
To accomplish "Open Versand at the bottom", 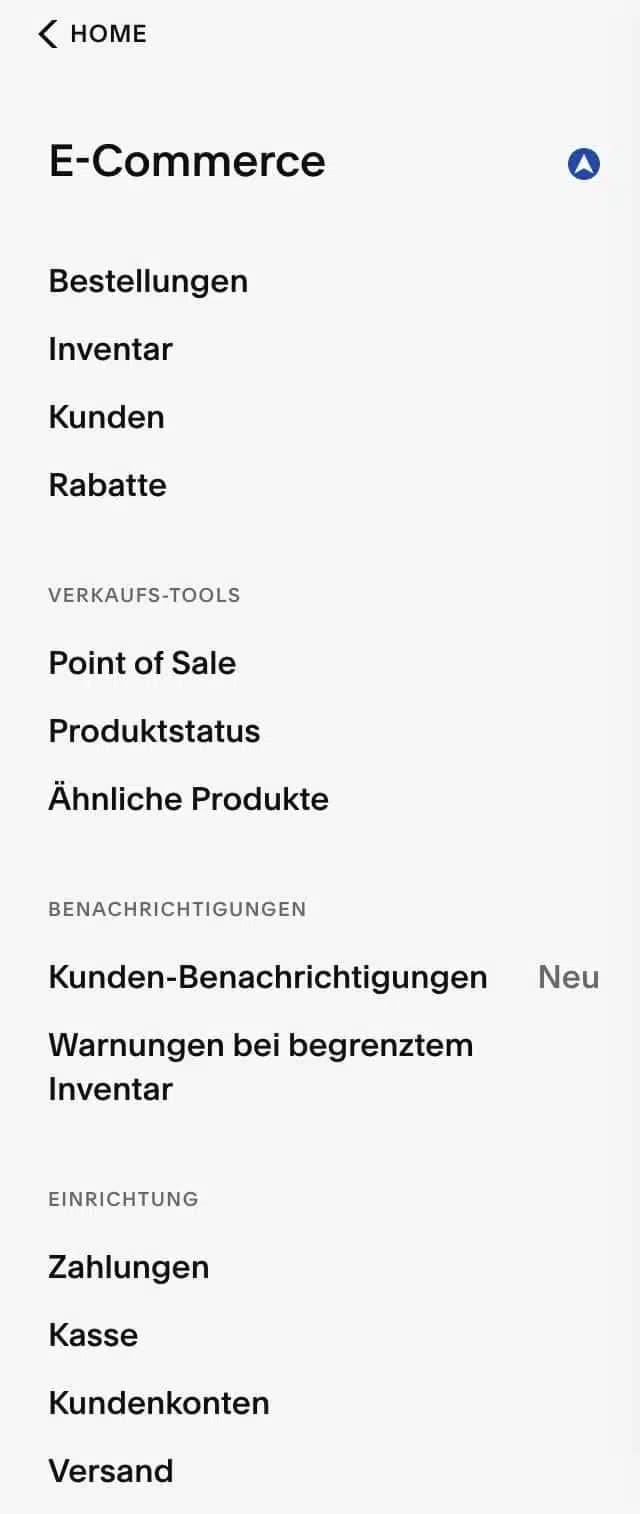I will point(110,1471).
